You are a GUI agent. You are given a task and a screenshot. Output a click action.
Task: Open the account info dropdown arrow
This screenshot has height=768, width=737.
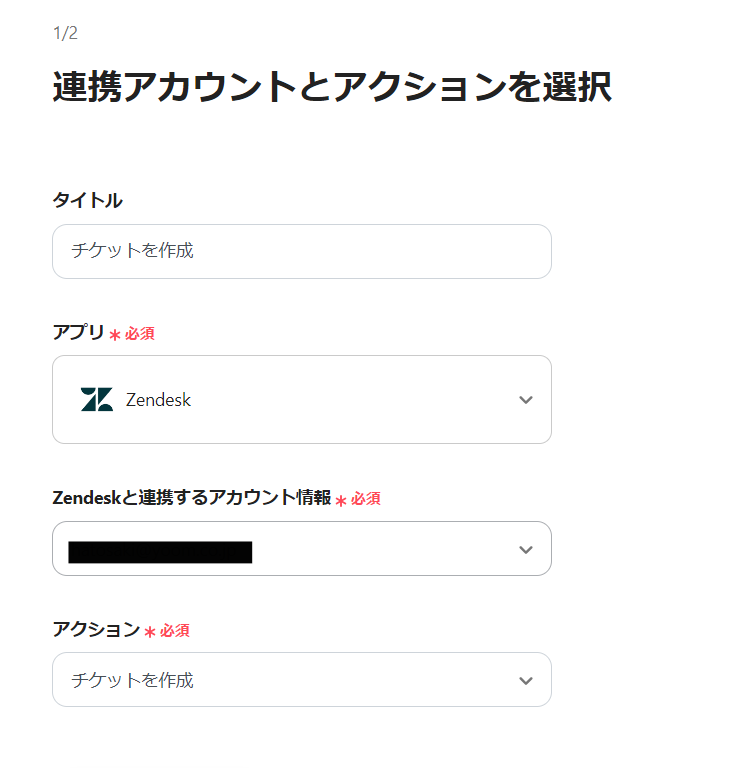click(526, 550)
